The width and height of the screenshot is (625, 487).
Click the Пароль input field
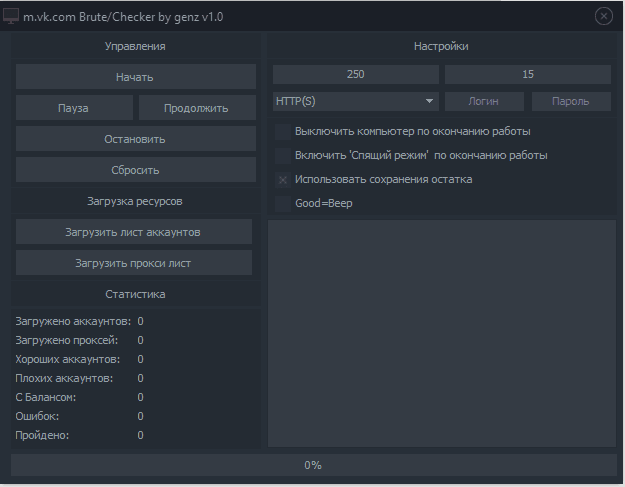coord(570,101)
